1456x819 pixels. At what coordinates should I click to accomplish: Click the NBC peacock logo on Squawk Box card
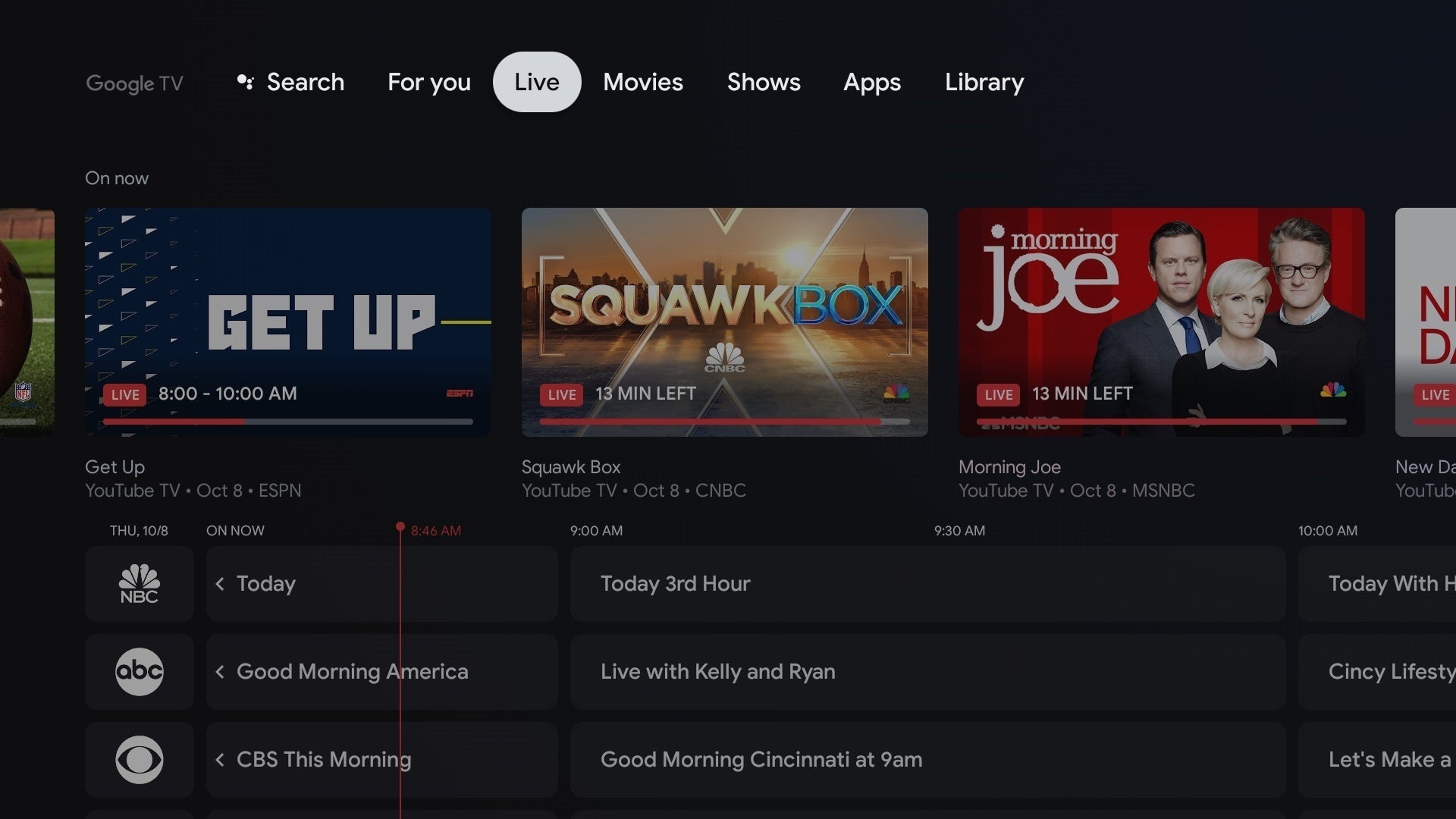coord(896,393)
